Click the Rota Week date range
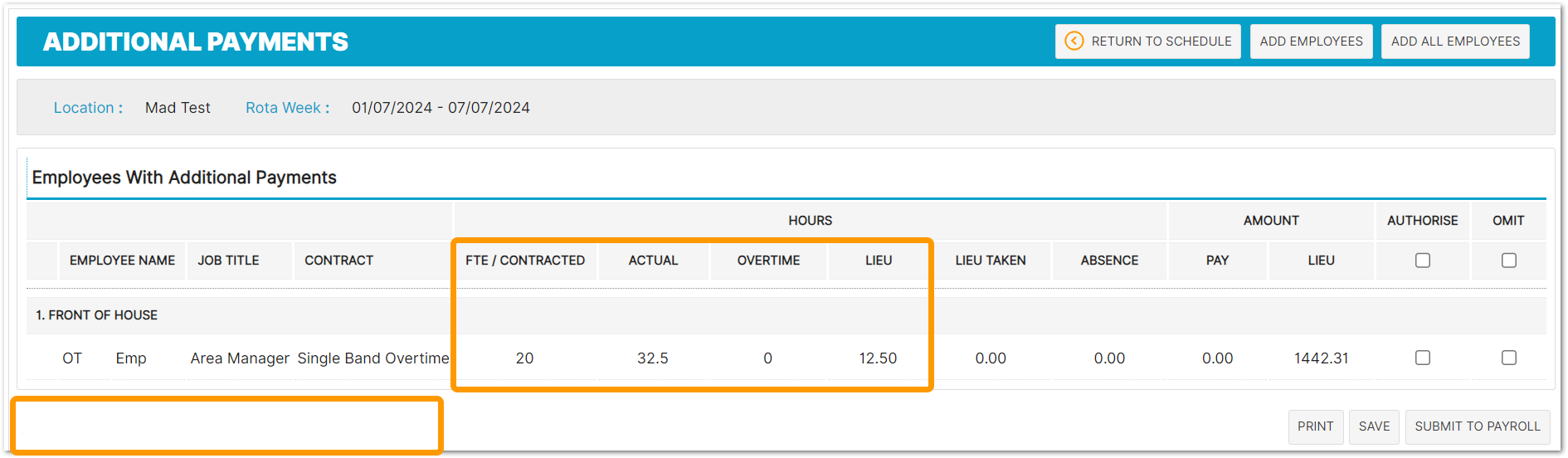 [441, 108]
